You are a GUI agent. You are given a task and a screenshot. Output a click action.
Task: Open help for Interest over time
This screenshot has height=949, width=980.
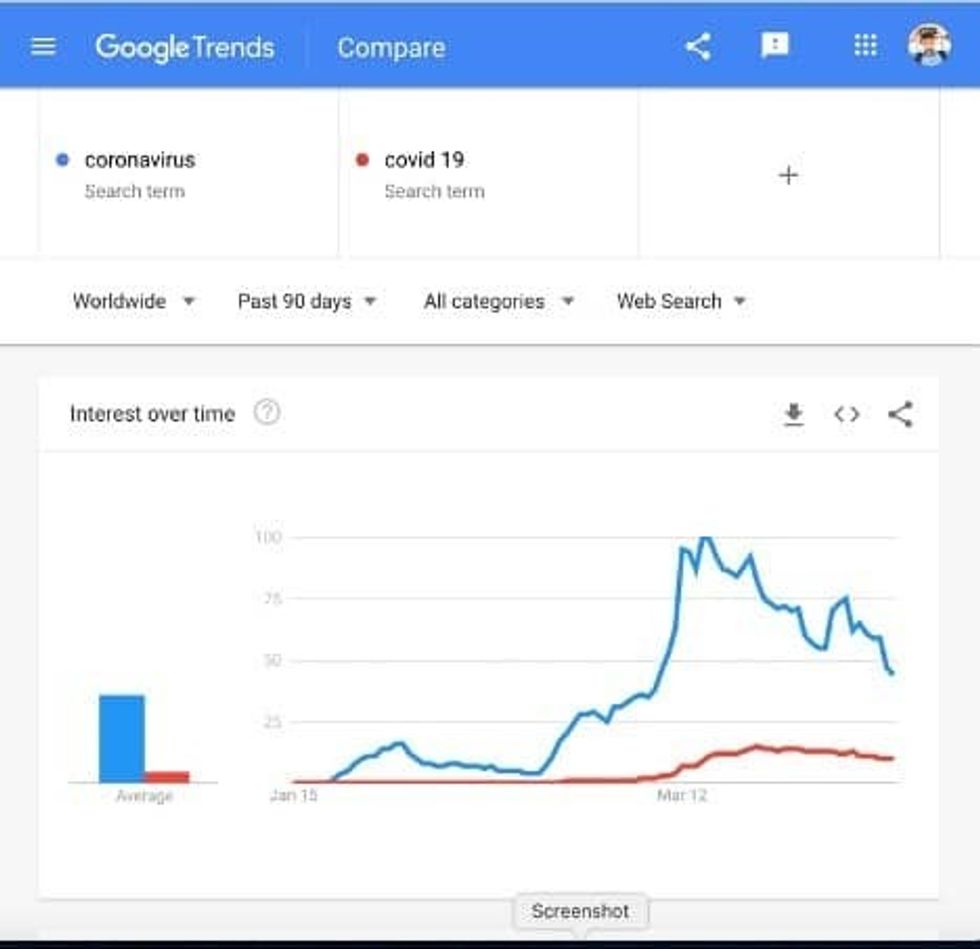coord(266,412)
